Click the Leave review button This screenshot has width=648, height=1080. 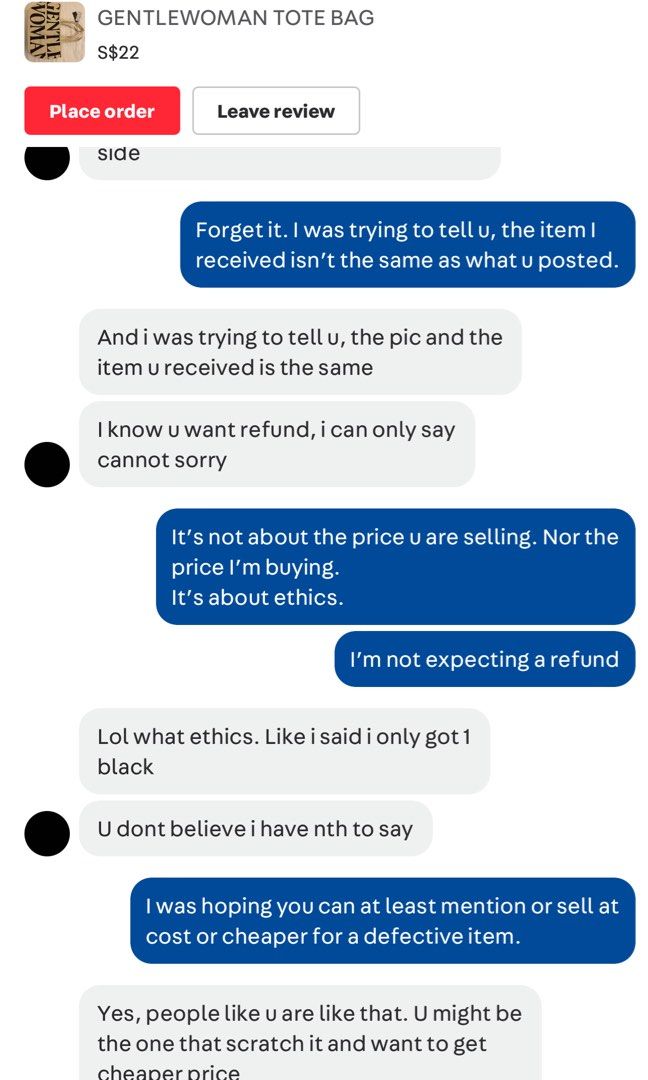point(276,111)
